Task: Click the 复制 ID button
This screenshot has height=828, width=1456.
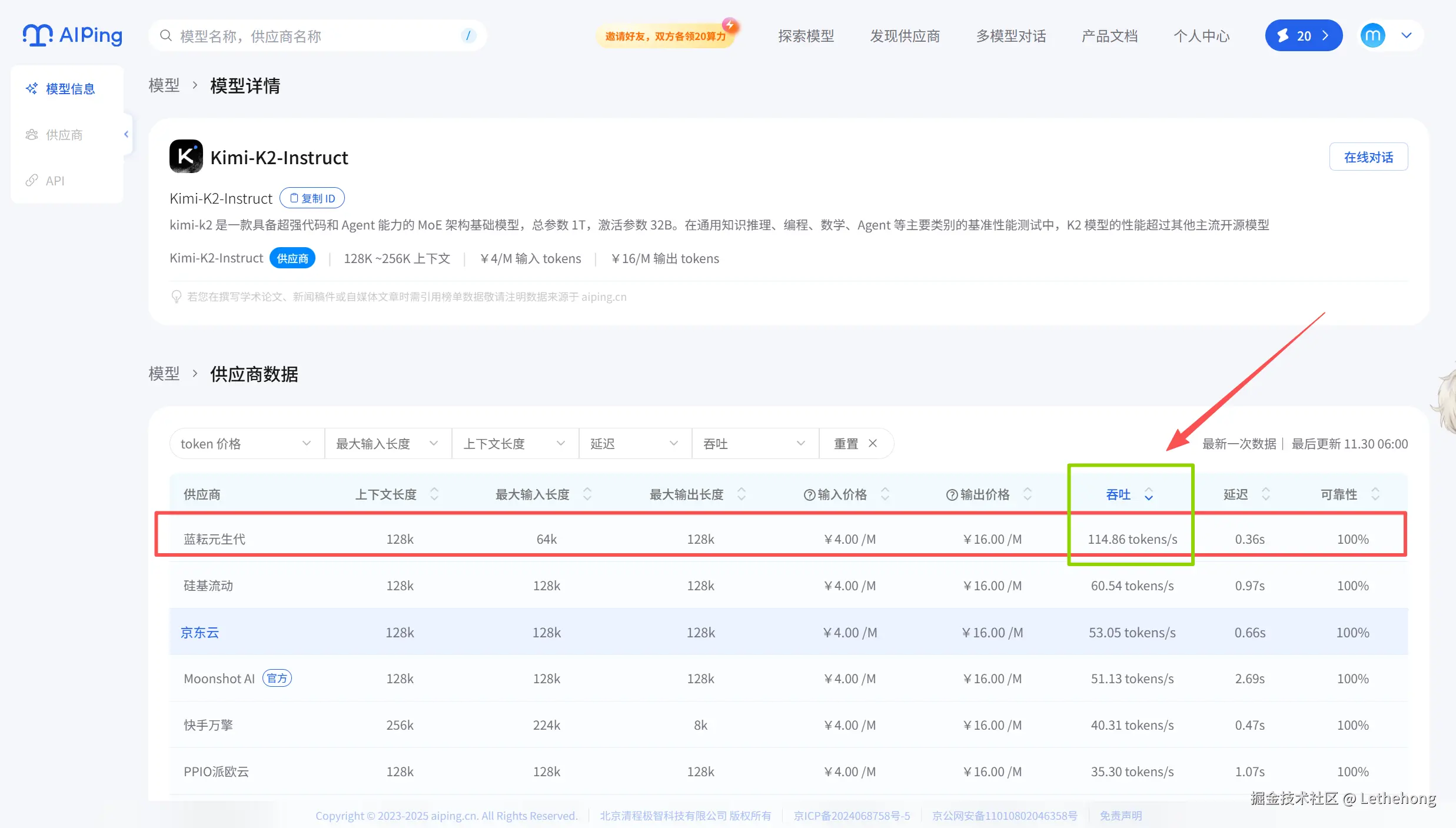Action: (x=312, y=198)
